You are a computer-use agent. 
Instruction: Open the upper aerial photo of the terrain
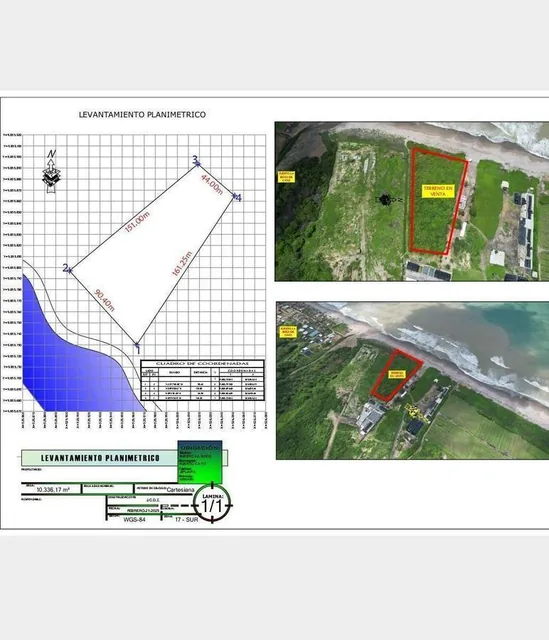(x=412, y=201)
